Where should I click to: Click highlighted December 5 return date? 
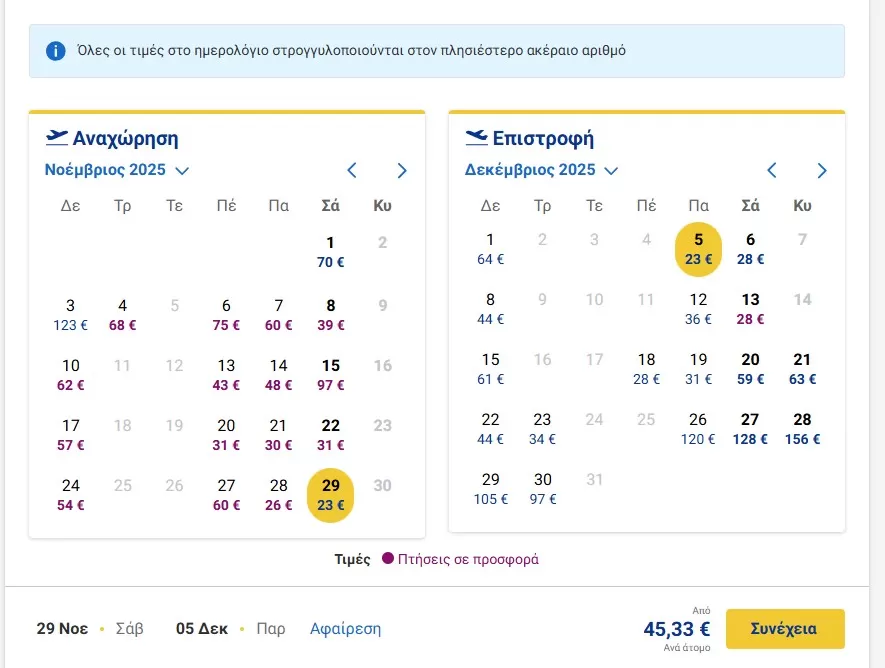[699, 248]
